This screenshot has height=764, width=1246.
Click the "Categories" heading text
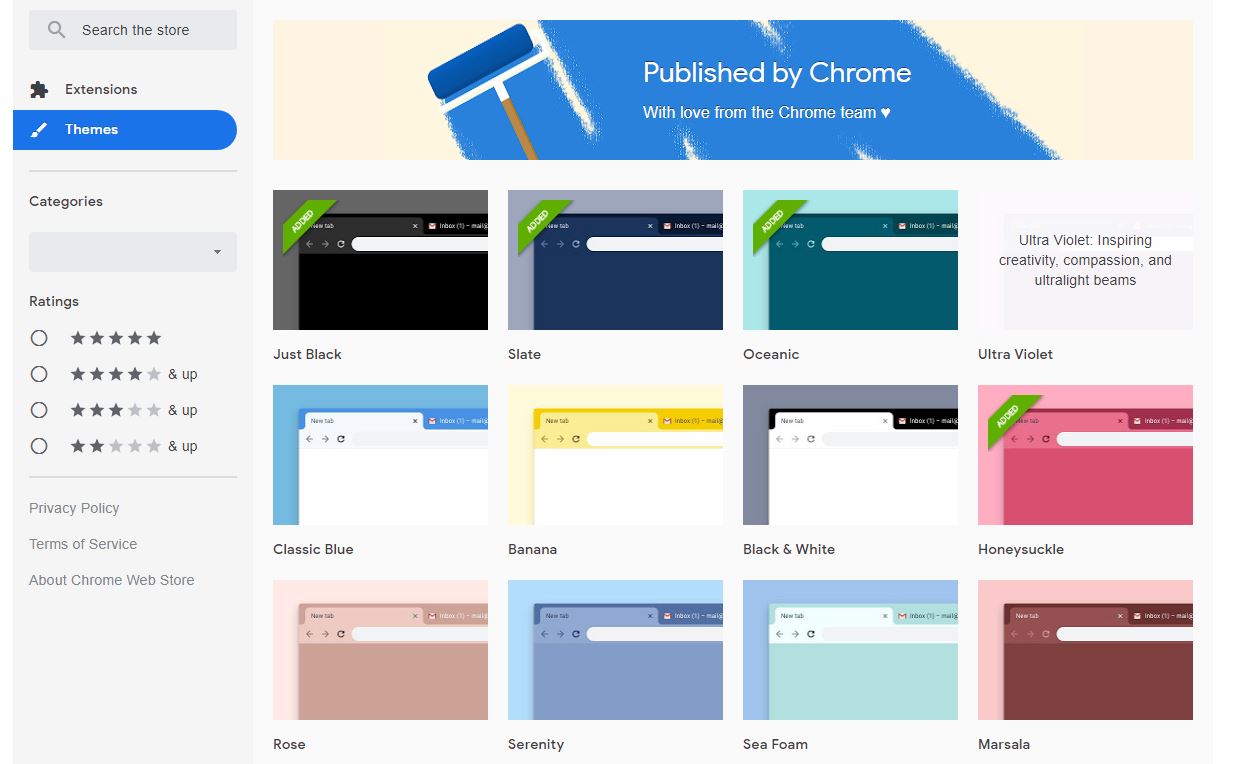click(x=66, y=201)
